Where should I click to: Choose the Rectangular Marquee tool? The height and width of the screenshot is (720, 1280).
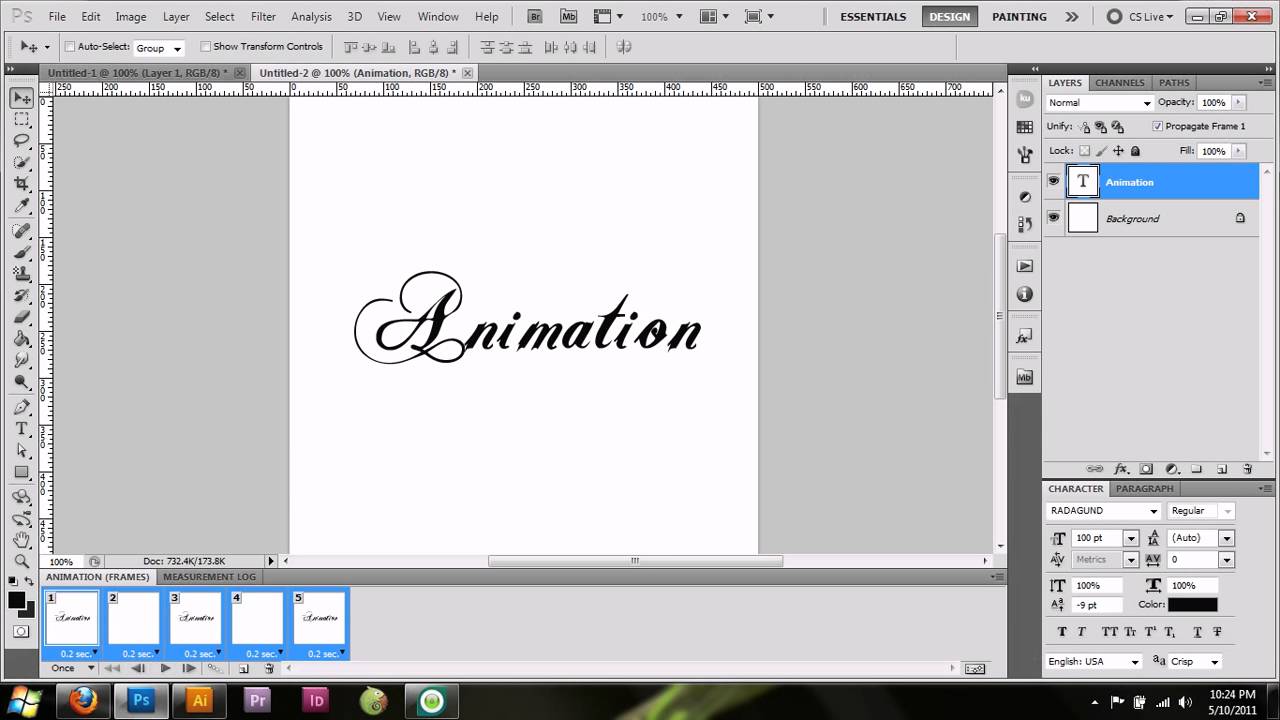[x=21, y=119]
